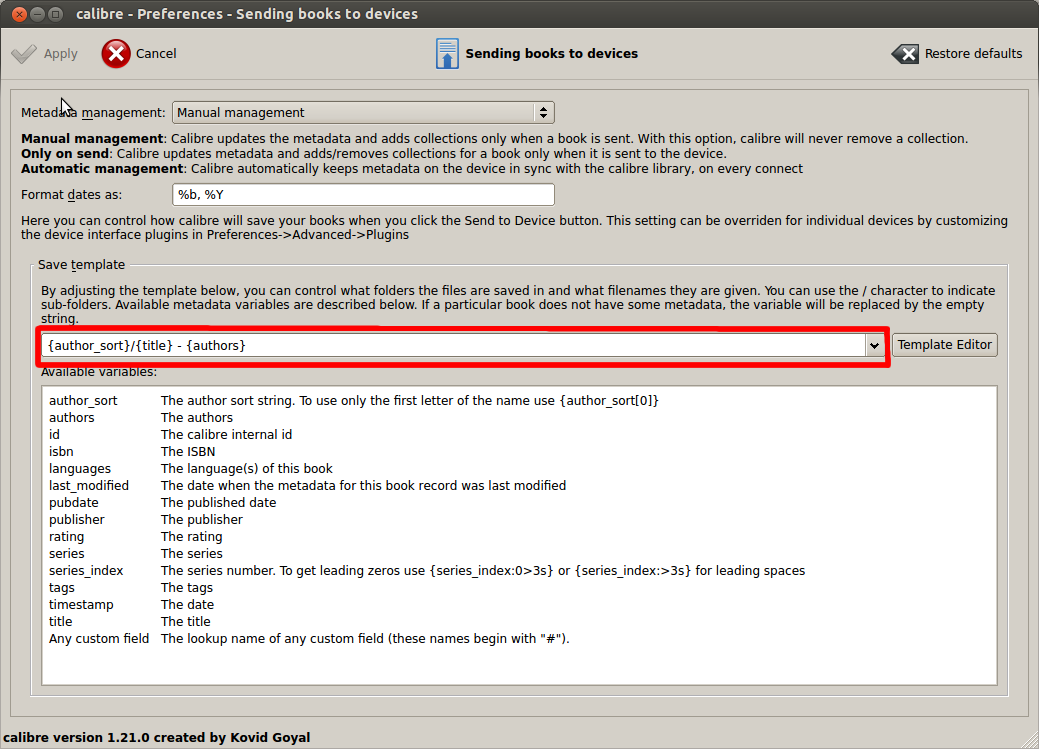Click the 'Metadata management:' label
Viewport: 1039px width, 749px height.
point(93,113)
